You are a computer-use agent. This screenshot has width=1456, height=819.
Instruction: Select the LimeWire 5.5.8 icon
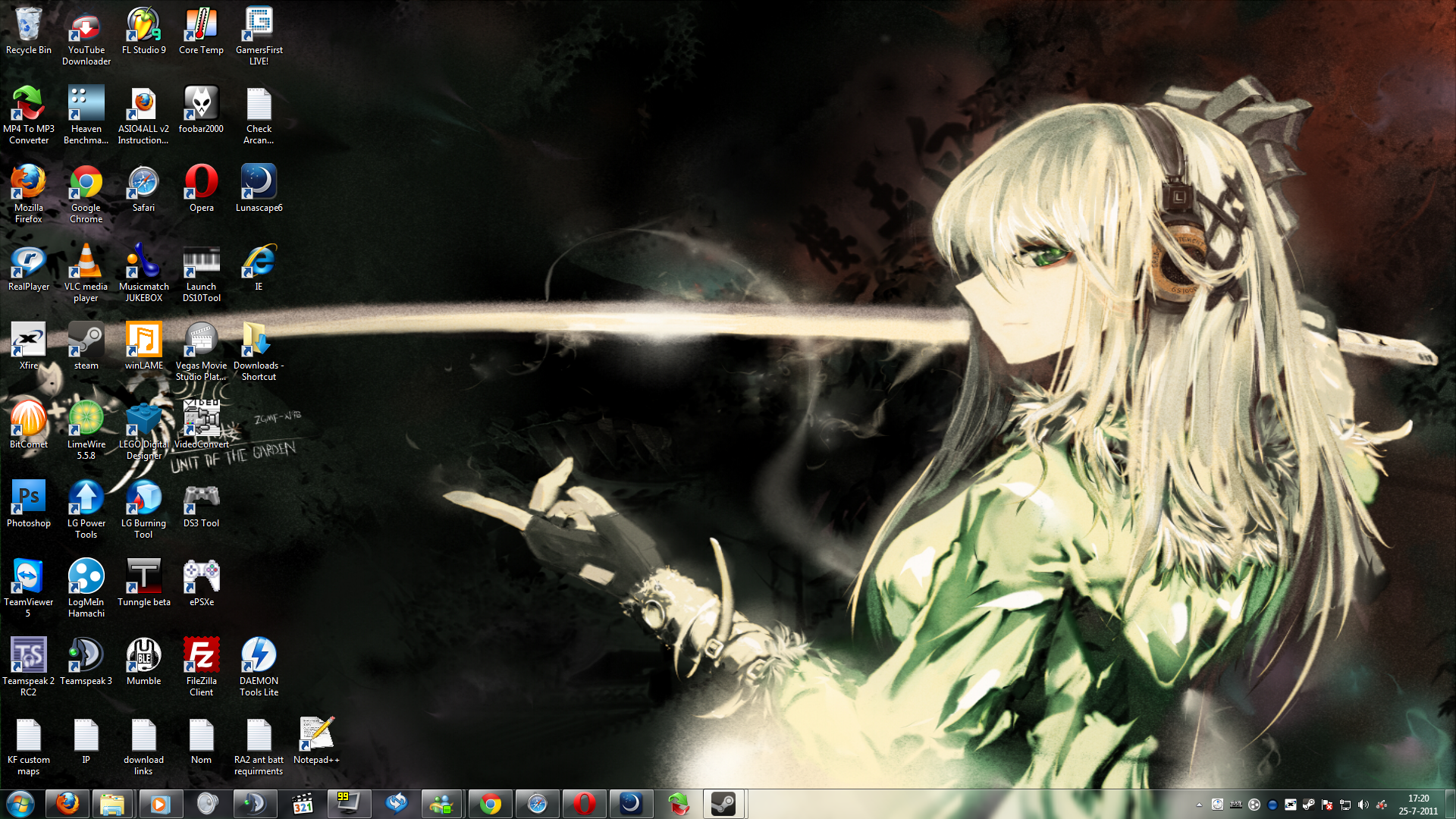86,431
